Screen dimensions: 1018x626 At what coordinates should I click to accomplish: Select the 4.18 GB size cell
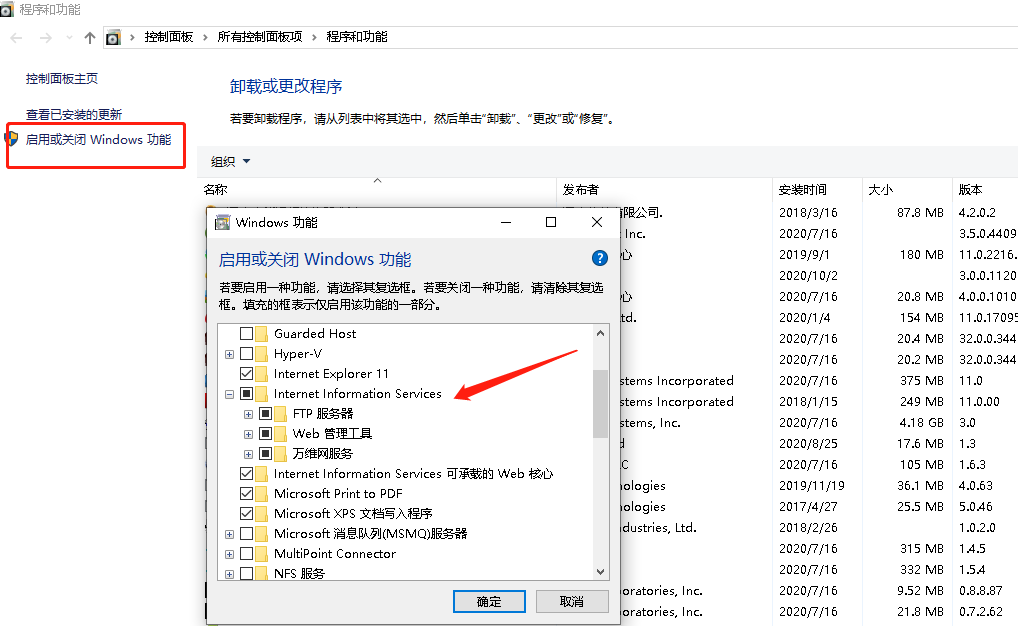(x=921, y=423)
